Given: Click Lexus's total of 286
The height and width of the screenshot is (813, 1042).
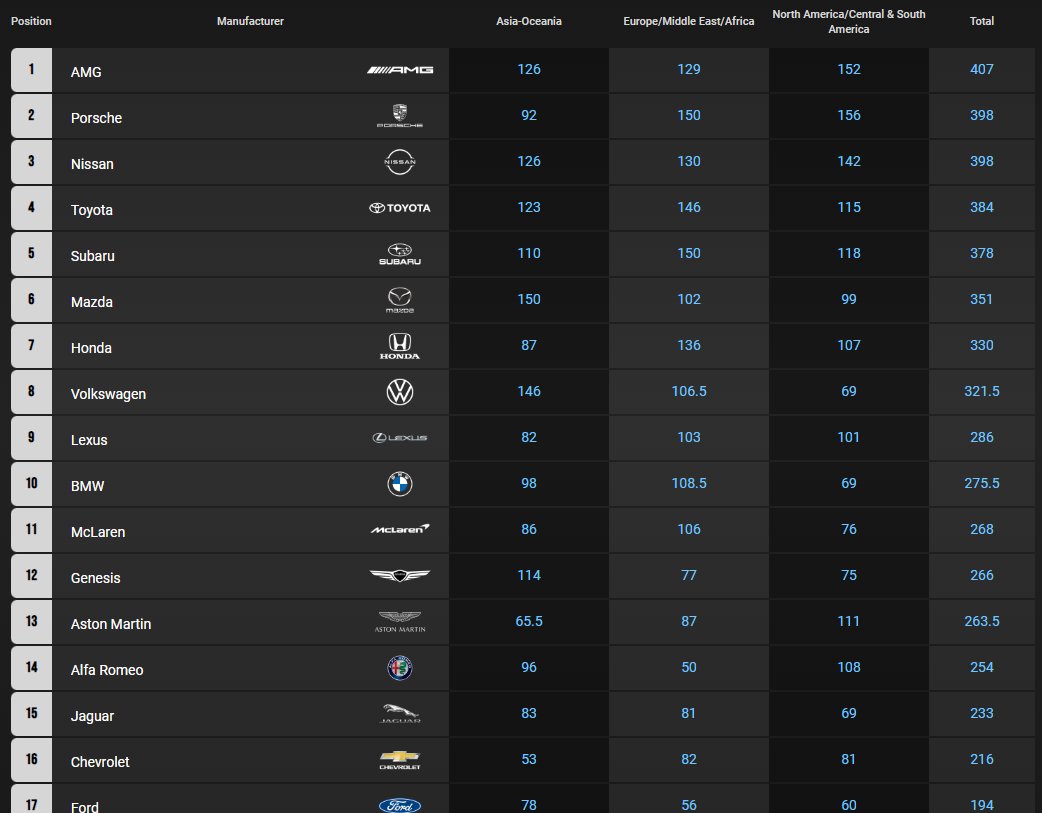Looking at the screenshot, I should click(982, 437).
